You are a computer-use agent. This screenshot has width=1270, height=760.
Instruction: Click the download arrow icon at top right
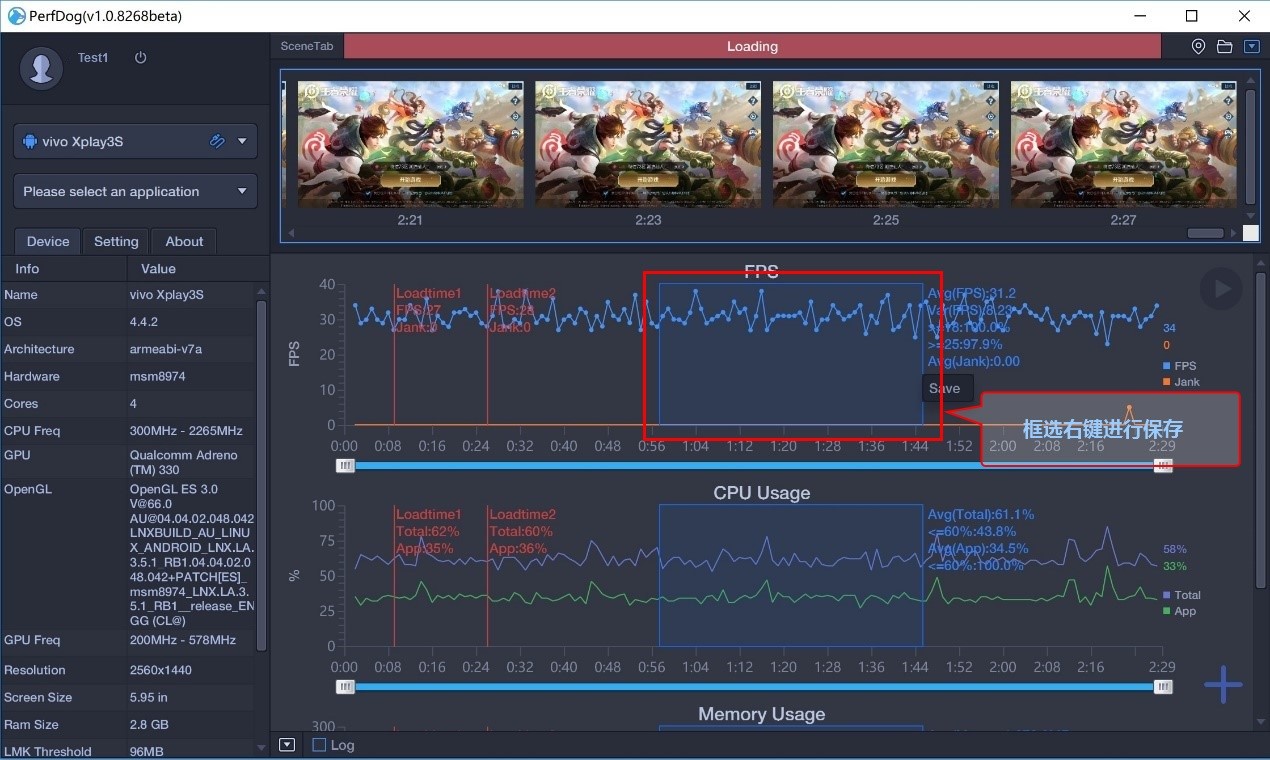point(1250,46)
